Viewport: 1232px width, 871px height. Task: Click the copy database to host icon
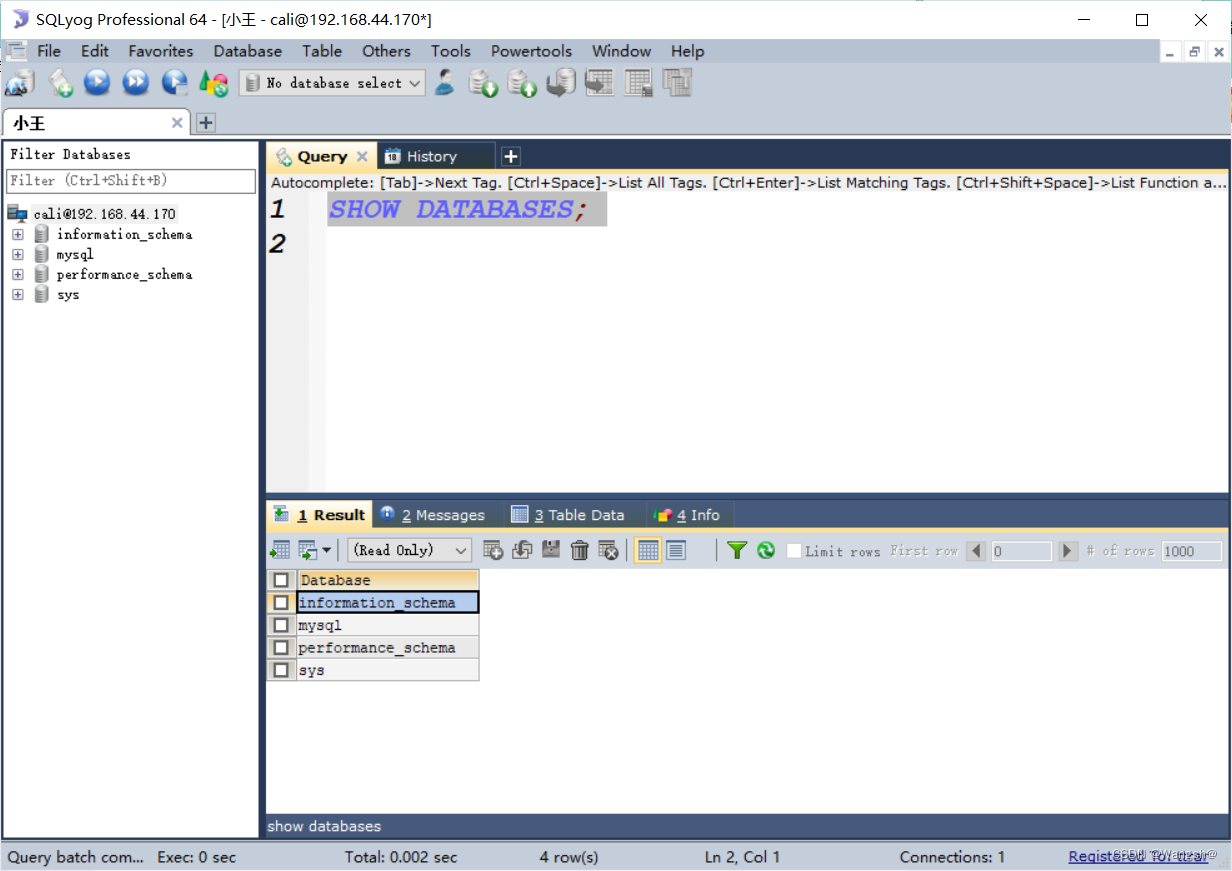pos(561,82)
